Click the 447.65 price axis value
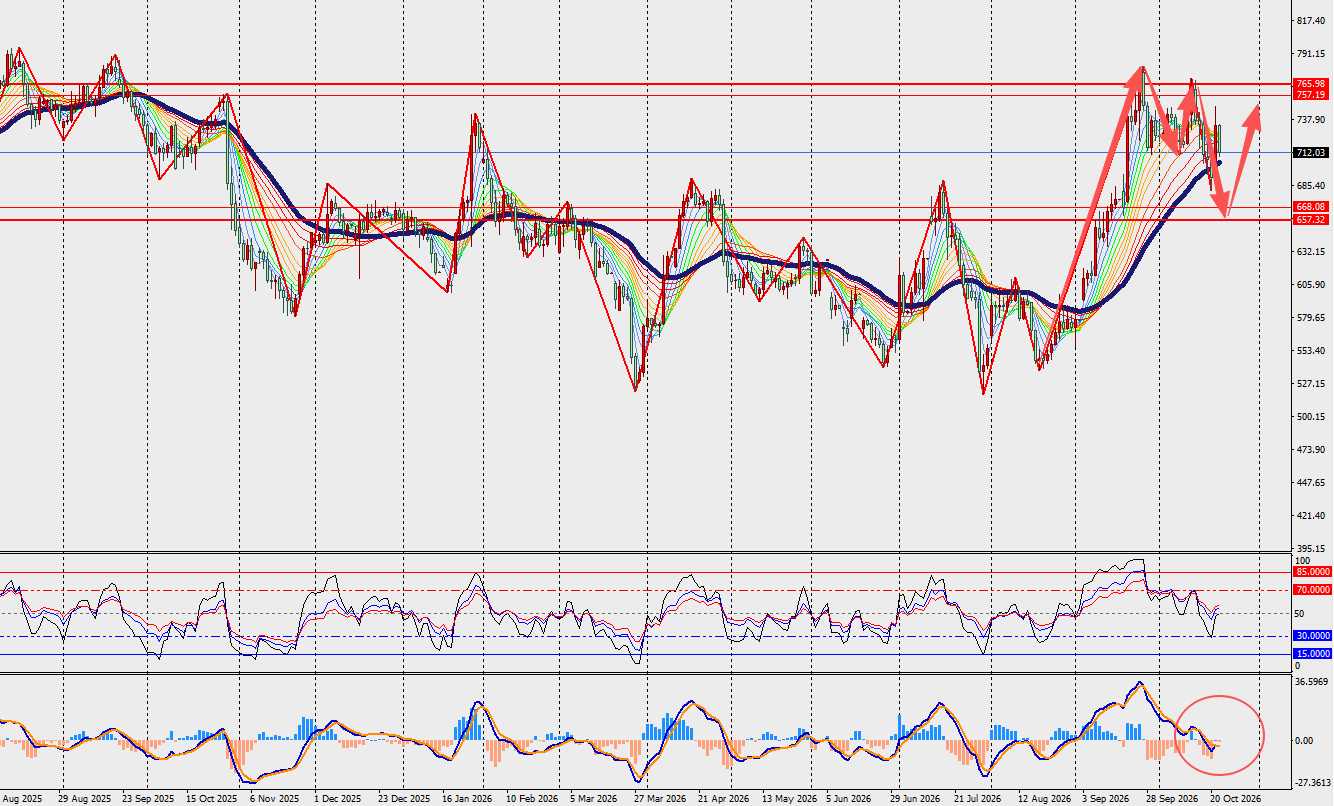 tap(1310, 483)
